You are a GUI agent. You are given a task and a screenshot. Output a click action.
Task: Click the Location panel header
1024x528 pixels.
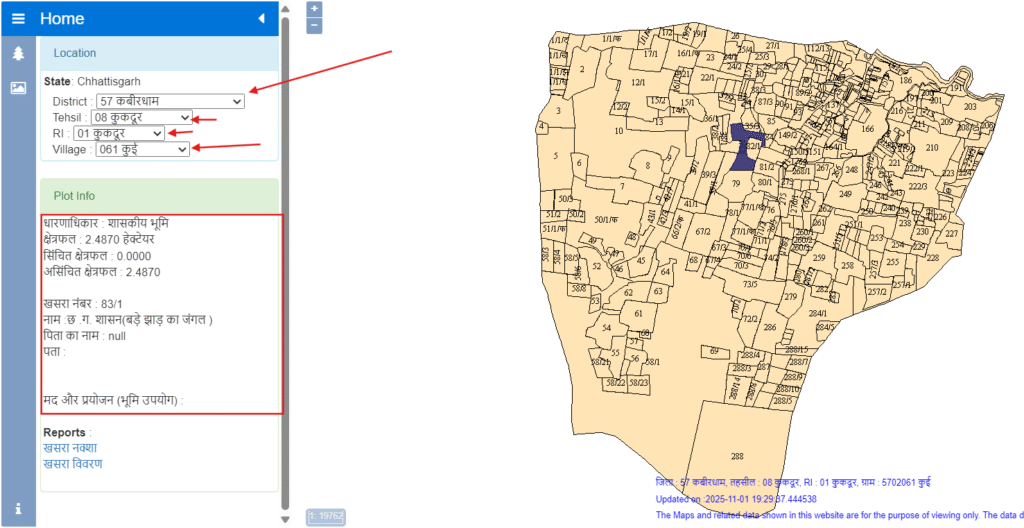click(x=159, y=53)
